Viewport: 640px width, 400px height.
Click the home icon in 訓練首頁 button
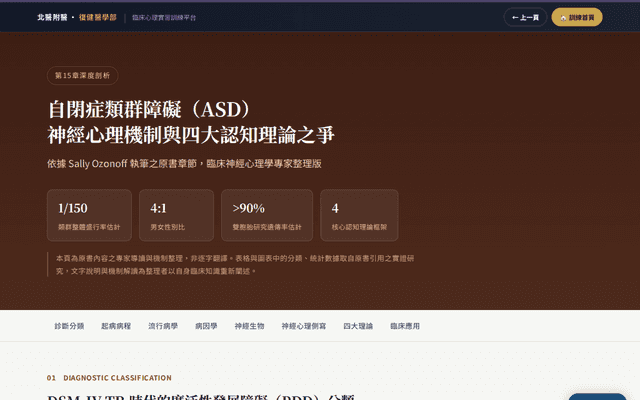tap(563, 18)
